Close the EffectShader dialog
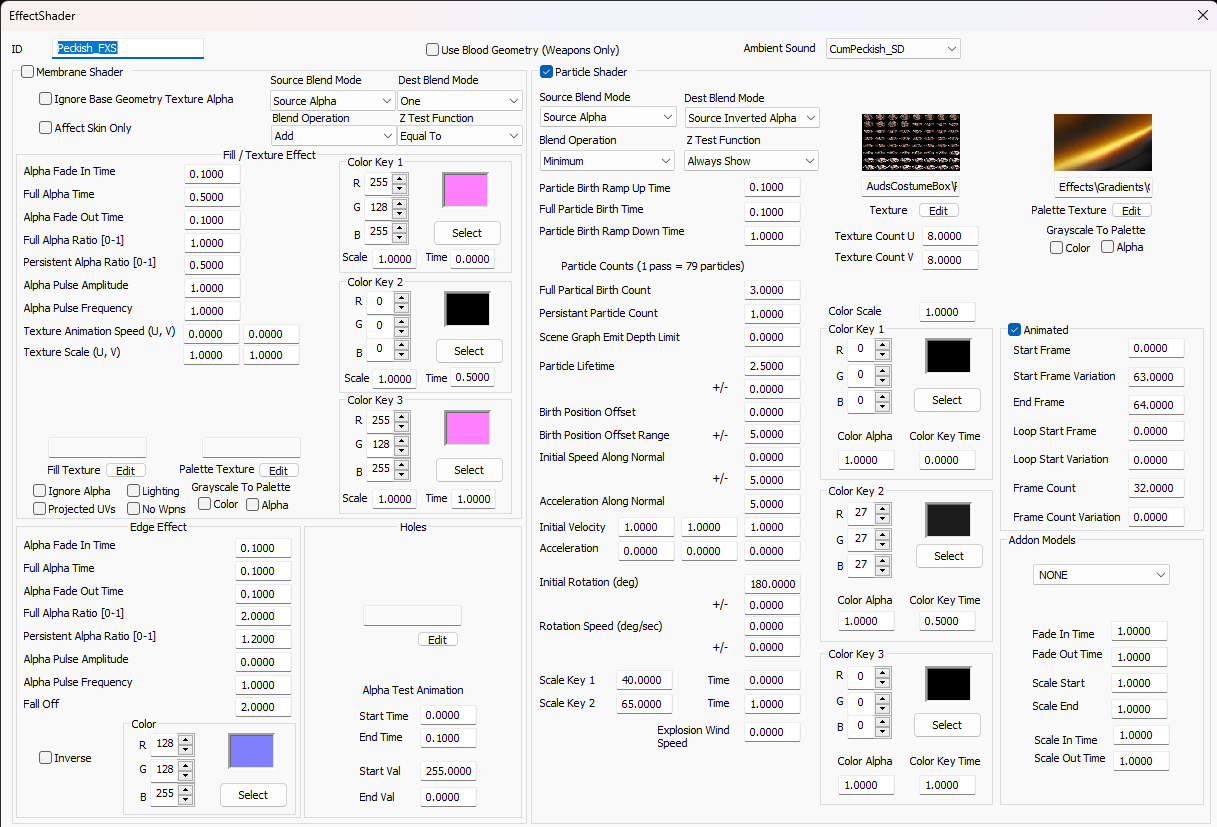1217x827 pixels. [x=1202, y=15]
